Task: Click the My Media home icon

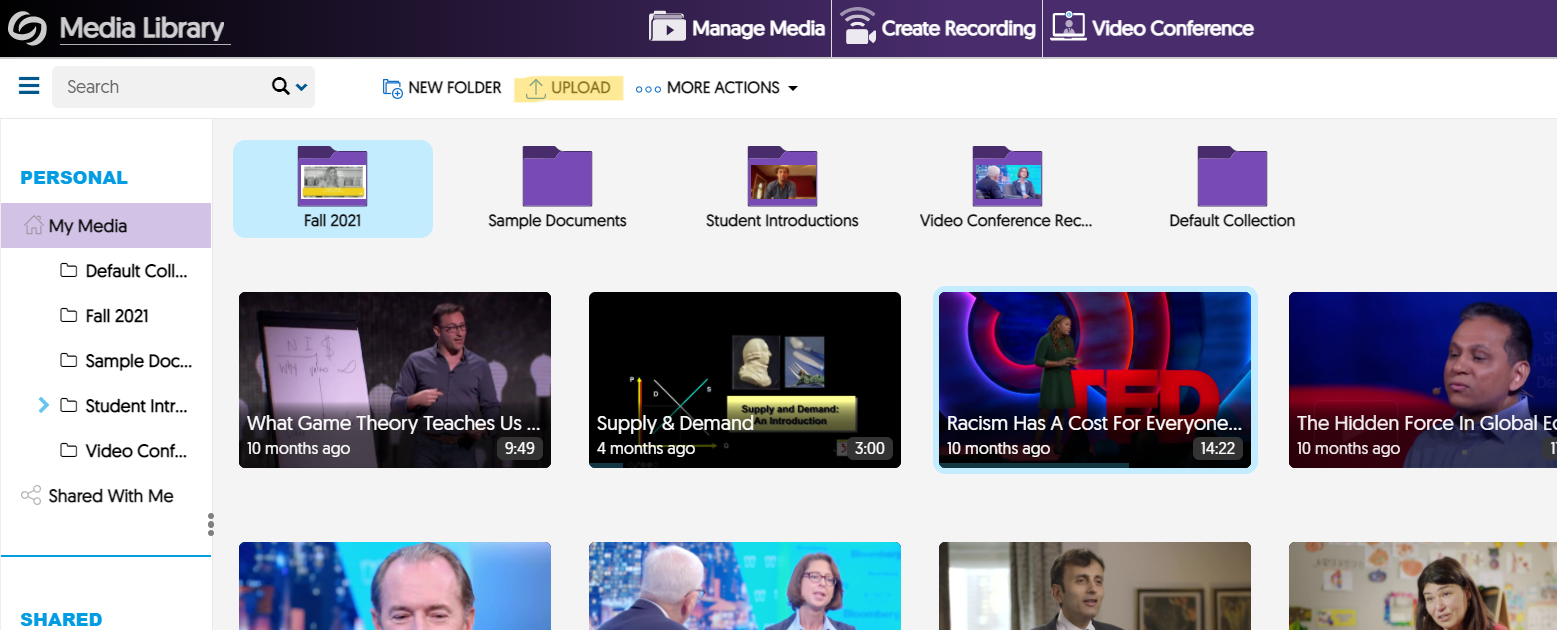Action: coord(33,226)
